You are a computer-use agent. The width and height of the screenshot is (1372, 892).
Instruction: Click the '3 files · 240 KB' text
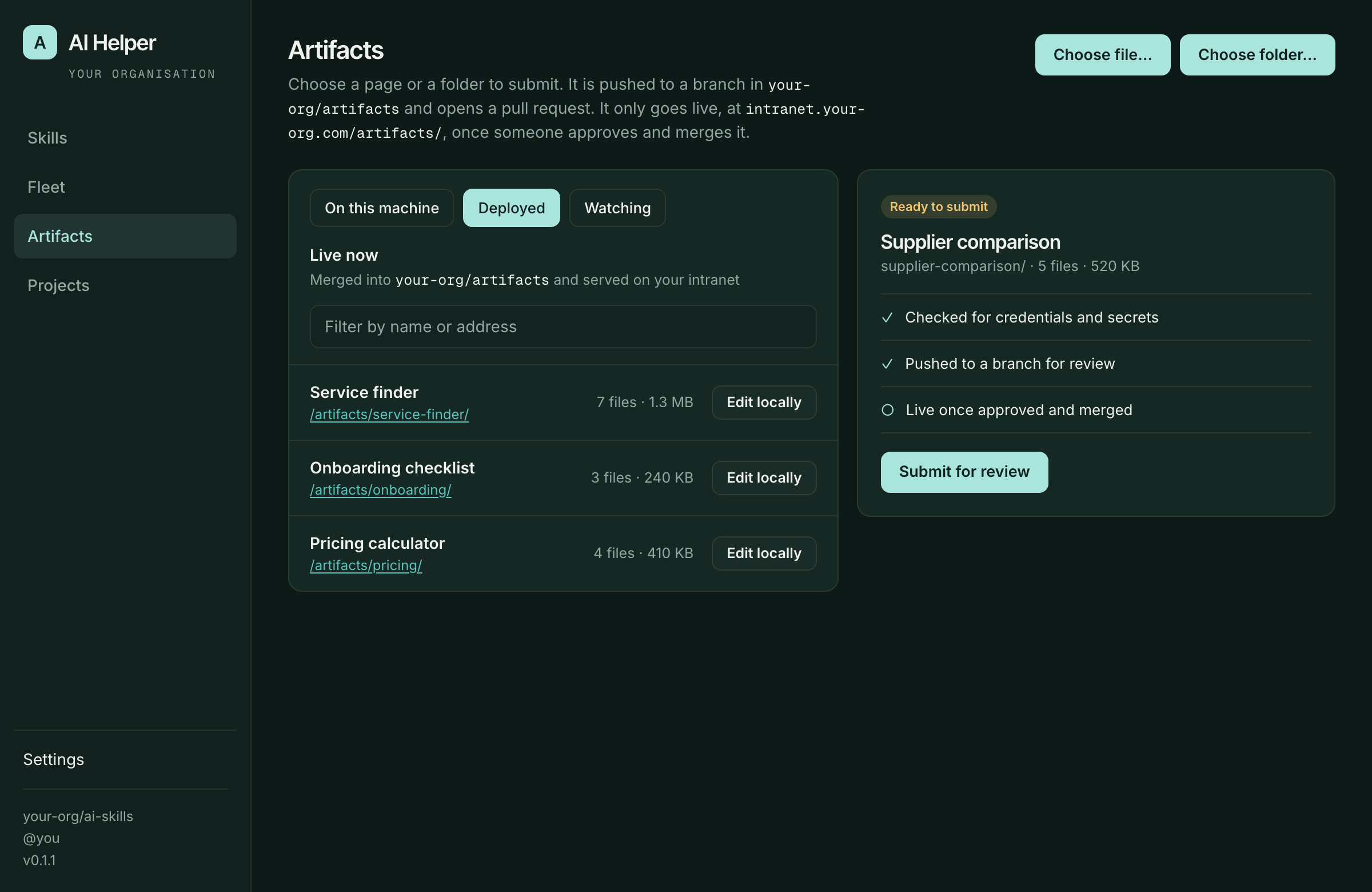click(641, 478)
